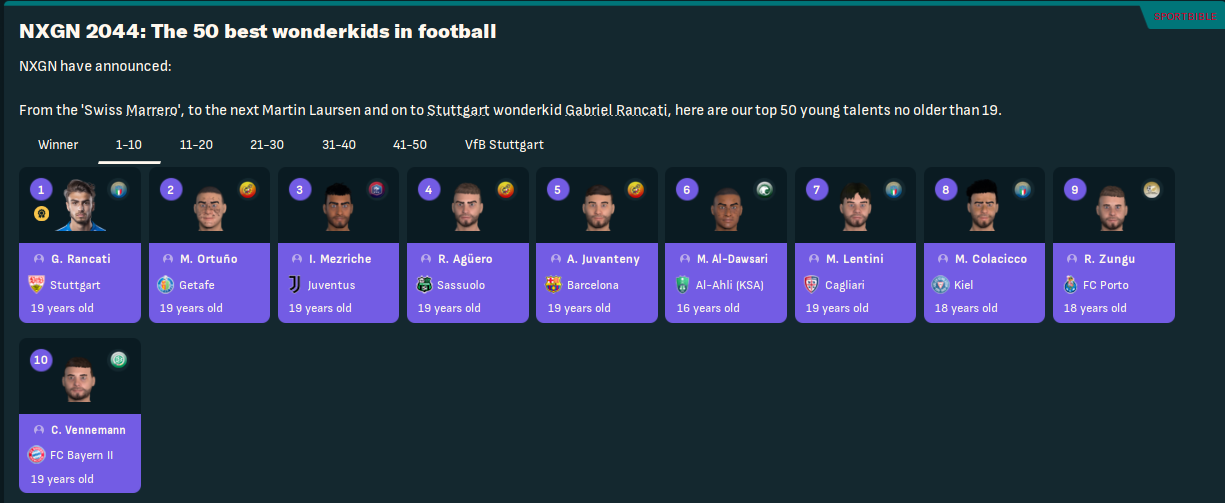Click the gold award icon on Rancati's card
Viewport: 1225px width, 503px height.
click(x=40, y=213)
